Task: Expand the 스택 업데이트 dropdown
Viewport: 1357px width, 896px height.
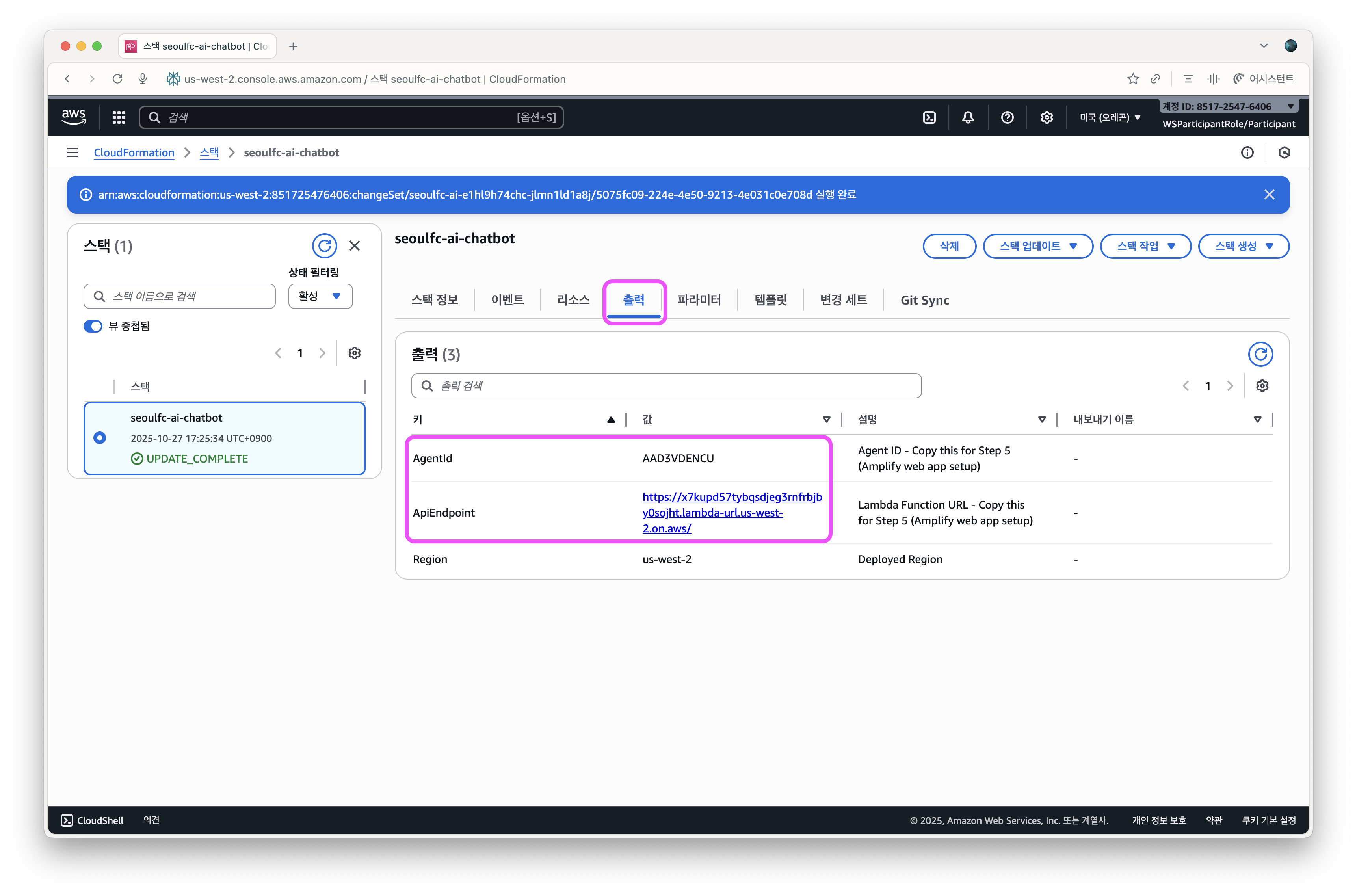Action: click(1037, 246)
